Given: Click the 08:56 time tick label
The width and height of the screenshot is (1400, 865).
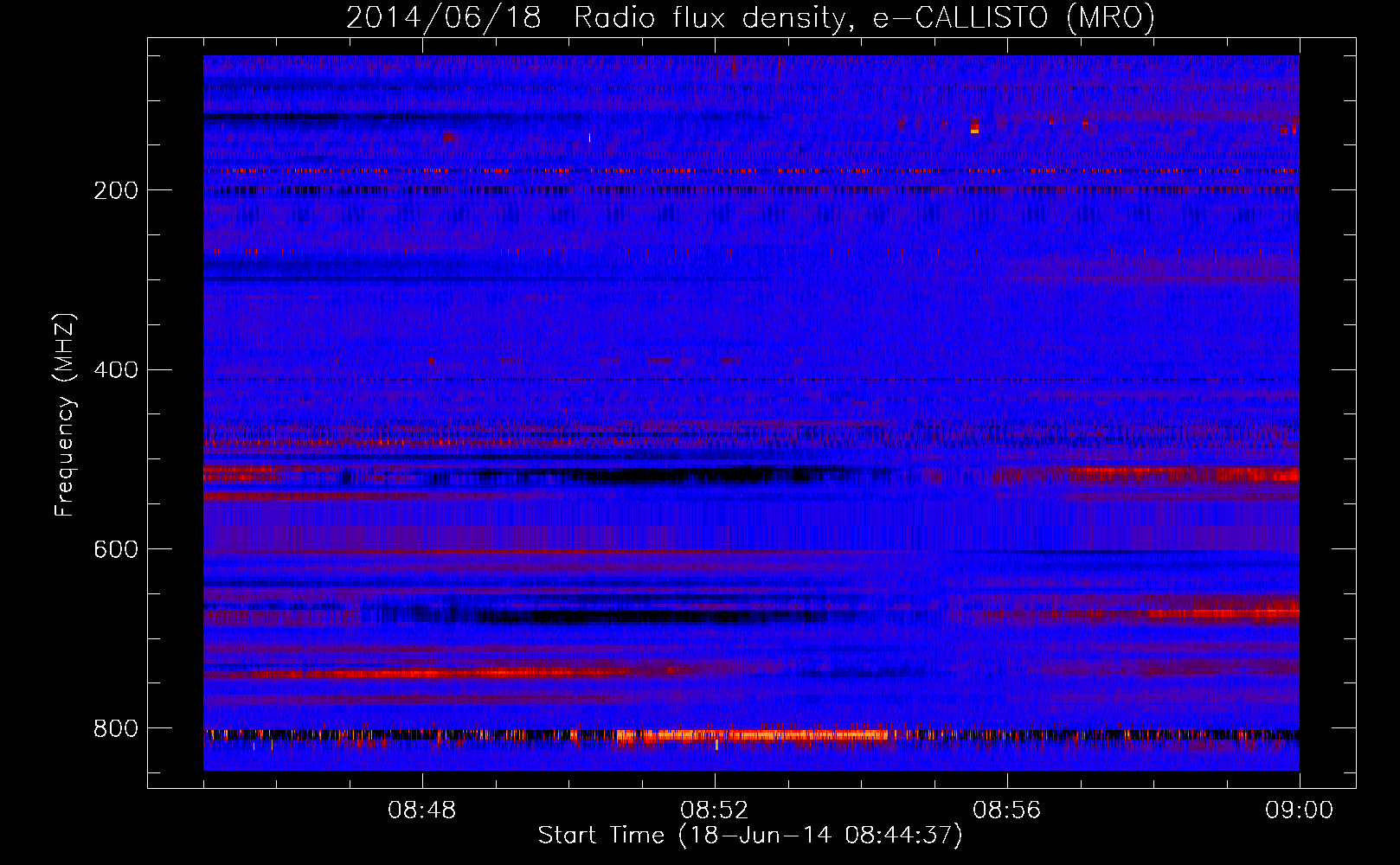Looking at the screenshot, I should tap(1007, 811).
